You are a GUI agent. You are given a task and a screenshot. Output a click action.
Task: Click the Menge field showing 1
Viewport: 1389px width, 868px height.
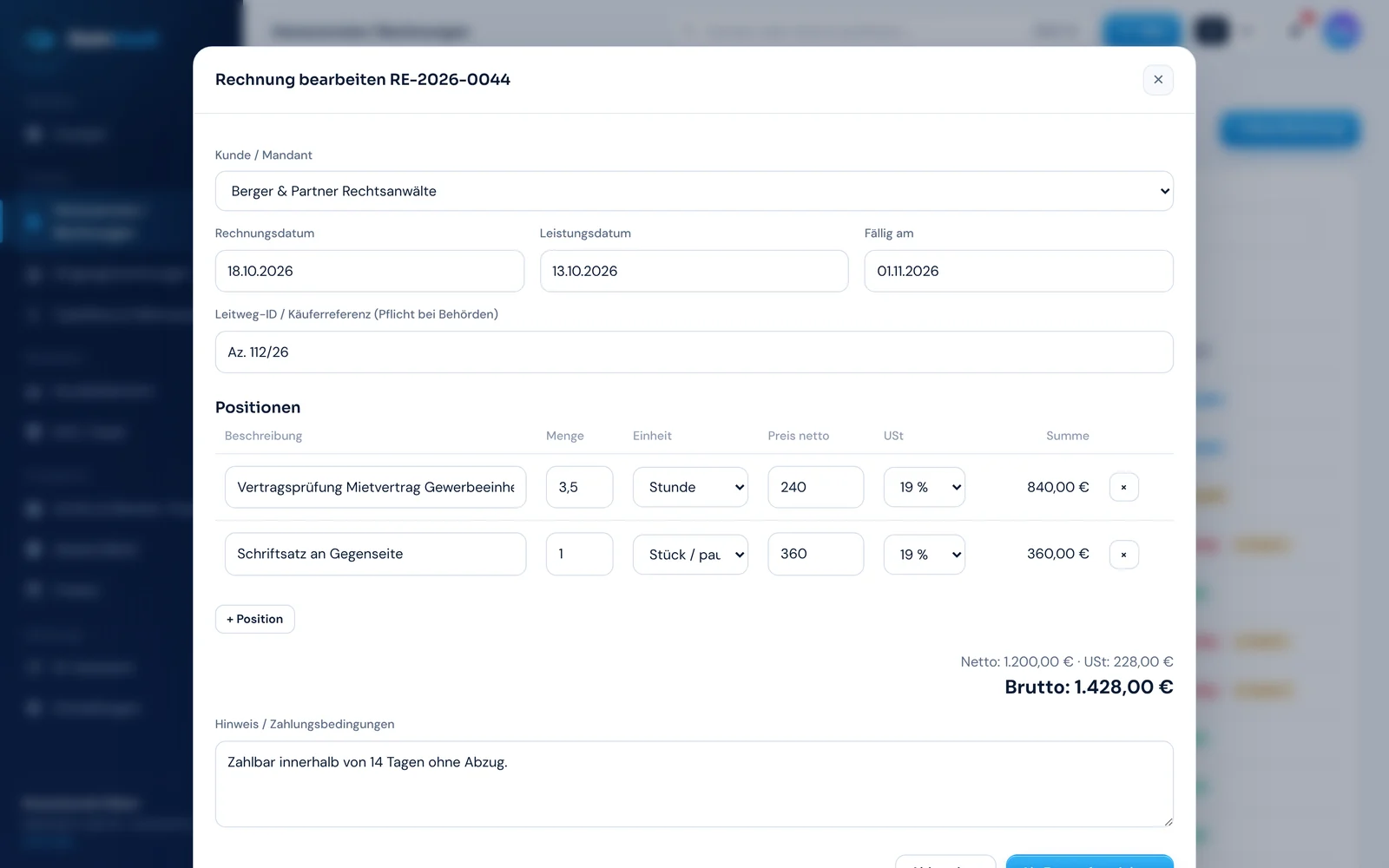pos(580,554)
